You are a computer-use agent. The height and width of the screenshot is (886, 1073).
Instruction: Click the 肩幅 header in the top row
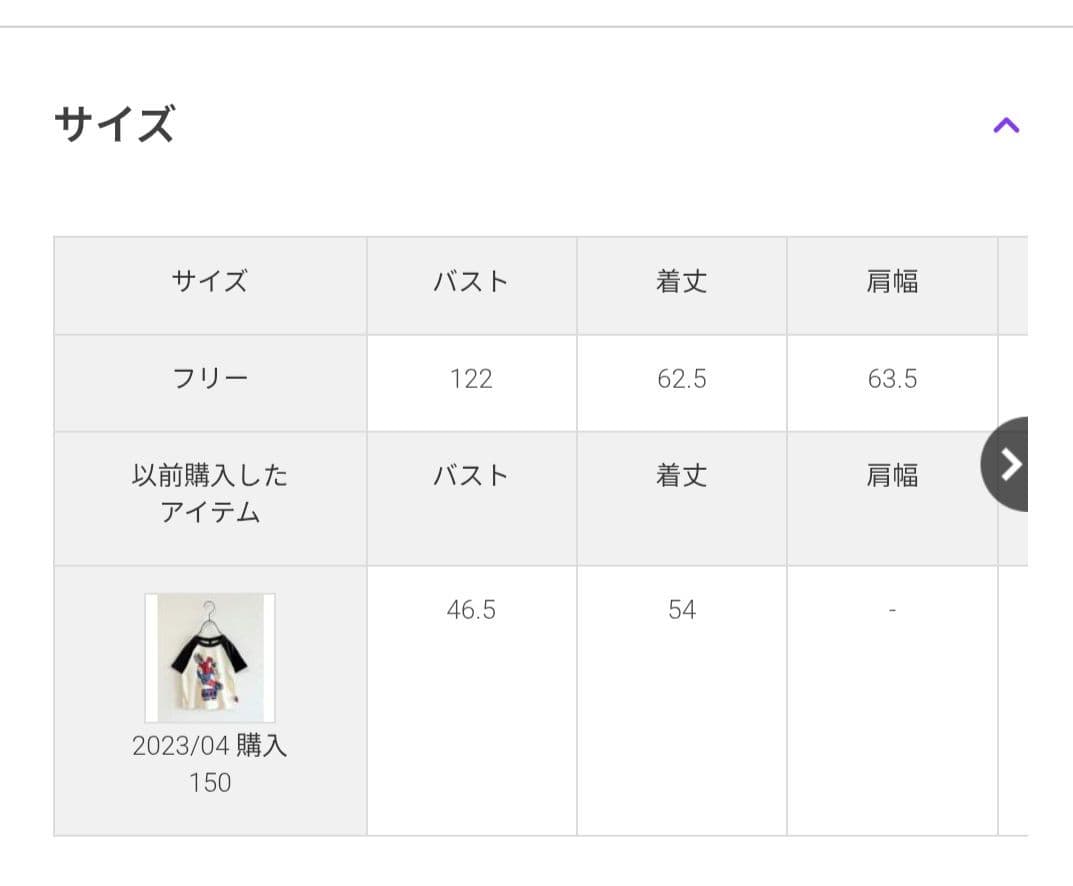891,282
